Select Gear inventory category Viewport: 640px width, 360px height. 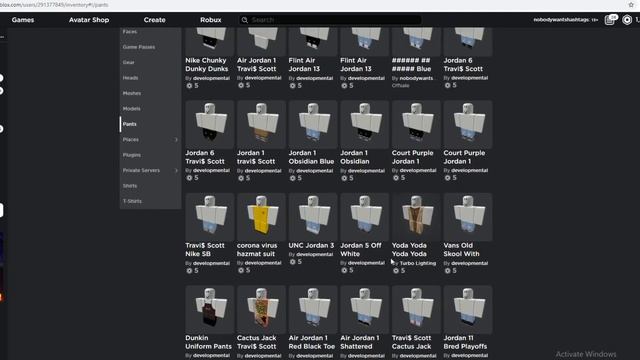pyautogui.click(x=129, y=62)
